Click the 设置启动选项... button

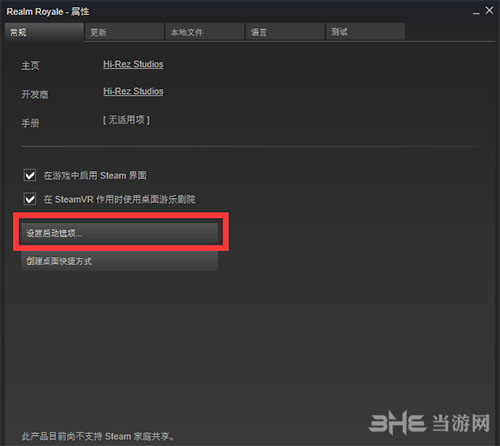[120, 233]
